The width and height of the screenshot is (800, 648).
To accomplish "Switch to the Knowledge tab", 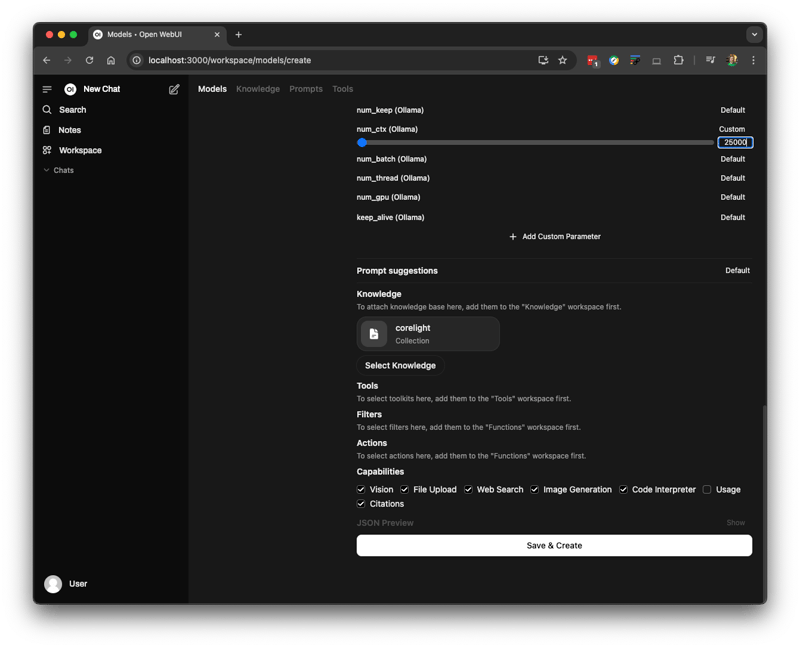I will [258, 89].
